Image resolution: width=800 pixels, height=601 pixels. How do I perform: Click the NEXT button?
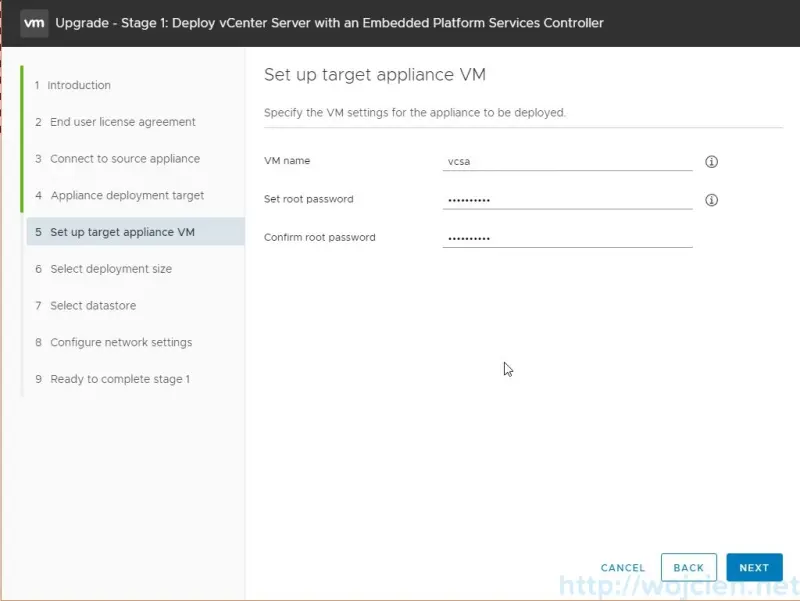coord(754,567)
